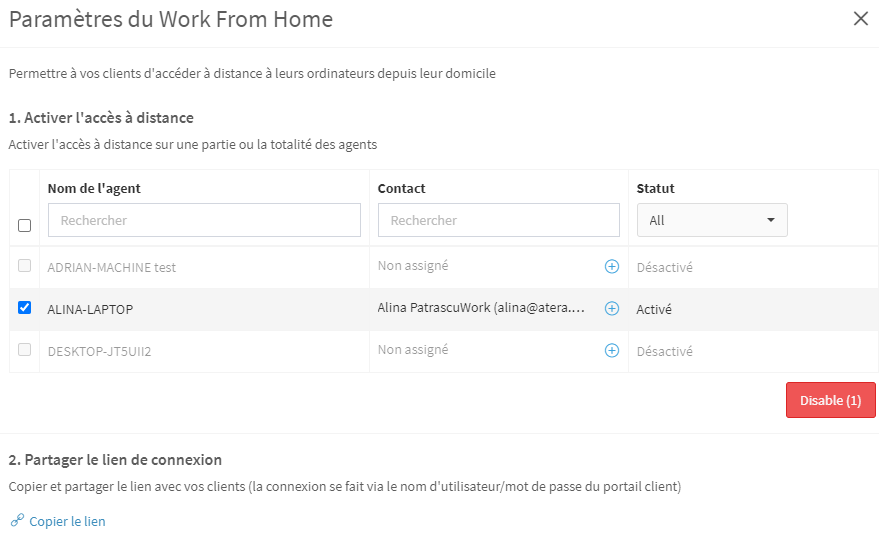Click the red Disable (1) button
Viewport: 879px width, 536px height.
click(x=830, y=400)
